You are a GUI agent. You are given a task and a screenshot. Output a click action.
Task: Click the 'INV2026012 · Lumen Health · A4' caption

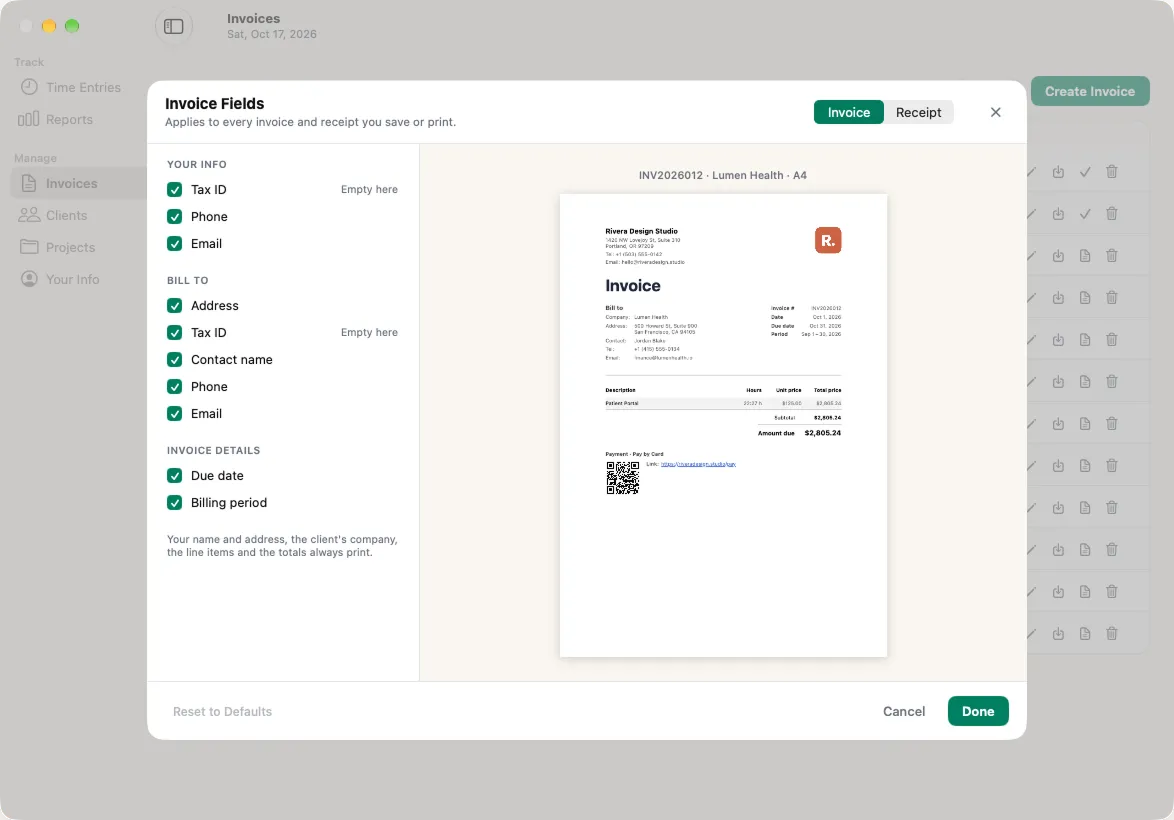point(723,175)
